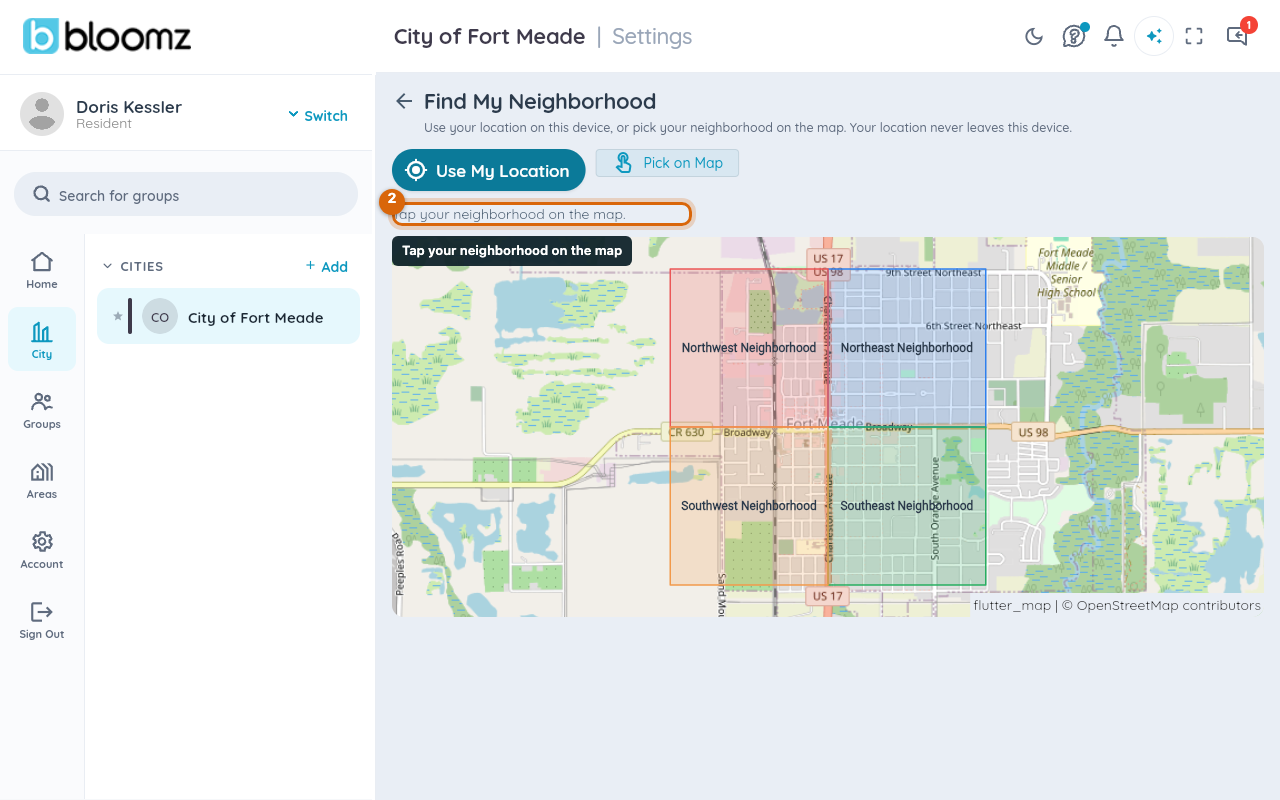Click the Resident role label
Viewport: 1280px width, 800px height.
coord(104,124)
